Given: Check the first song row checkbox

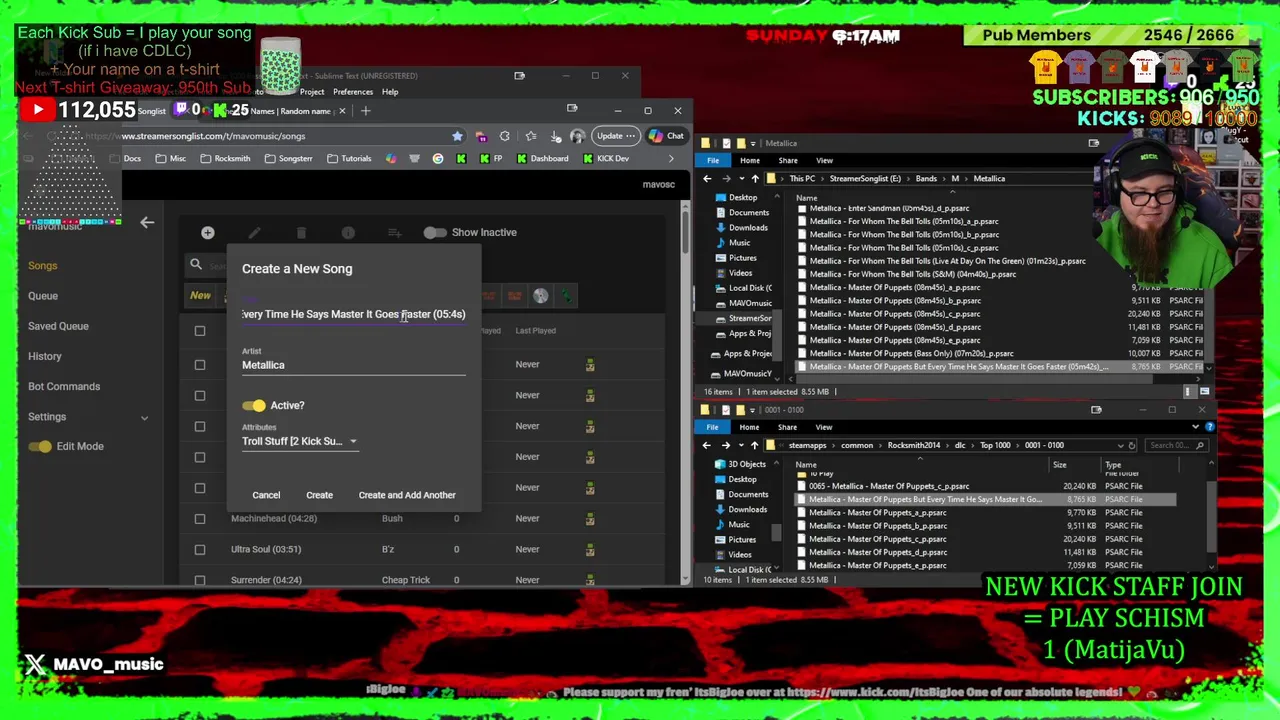Looking at the screenshot, I should click(x=200, y=365).
